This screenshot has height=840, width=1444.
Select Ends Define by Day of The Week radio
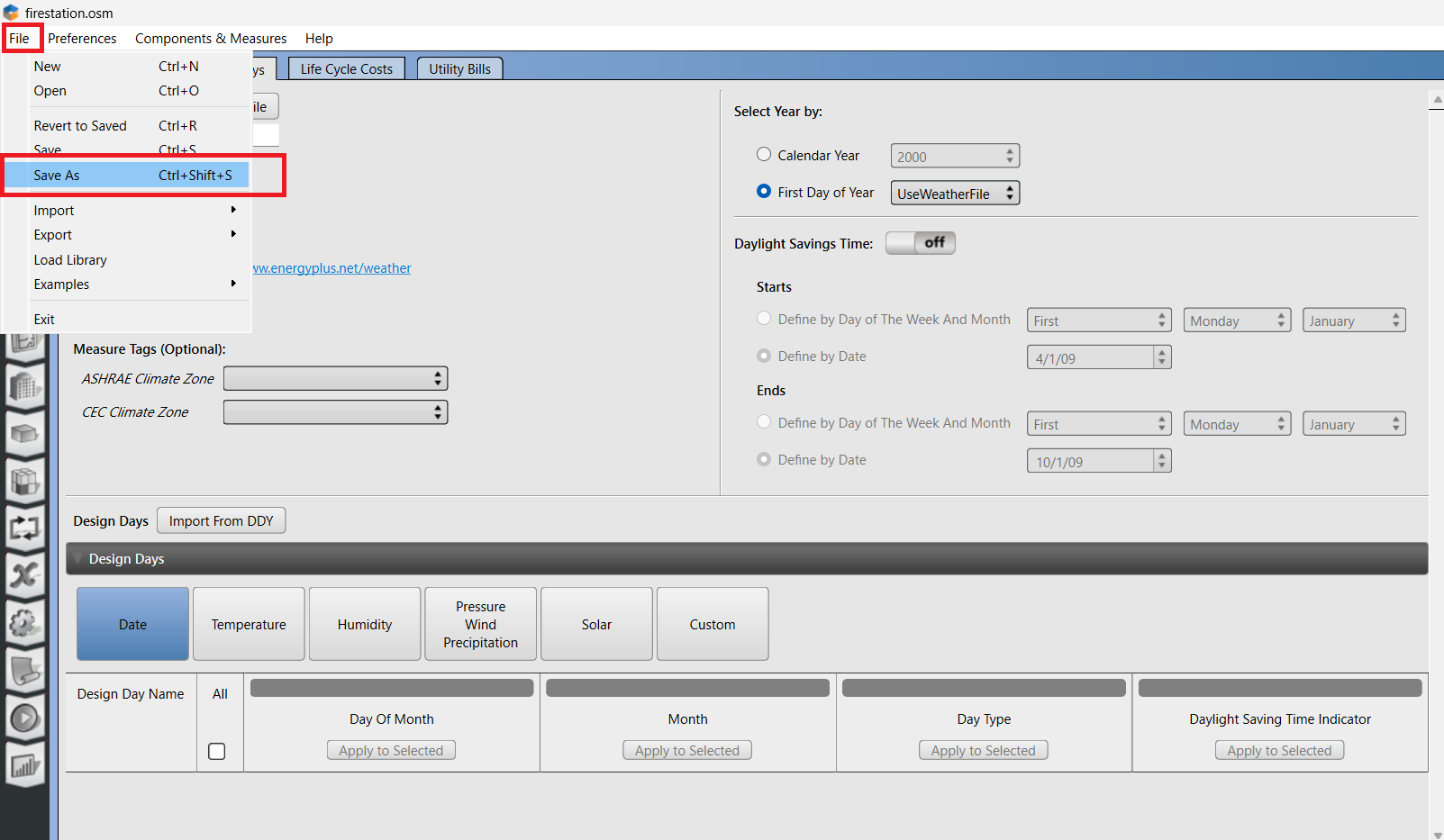764,422
